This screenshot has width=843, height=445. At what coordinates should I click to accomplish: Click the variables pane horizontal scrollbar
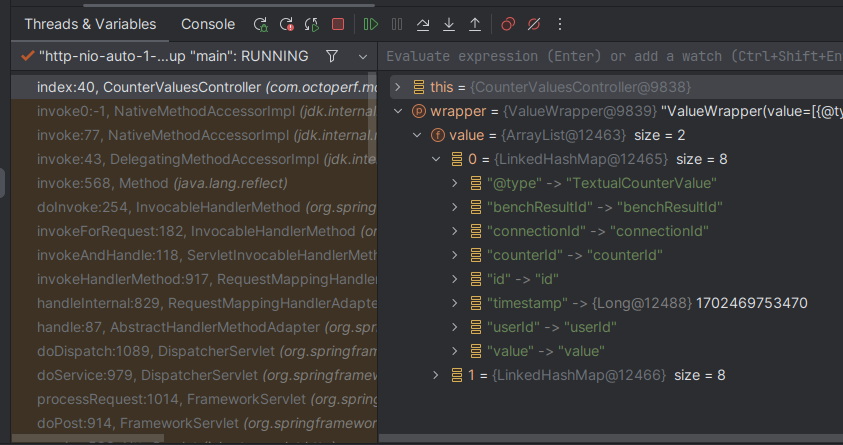pos(611,439)
